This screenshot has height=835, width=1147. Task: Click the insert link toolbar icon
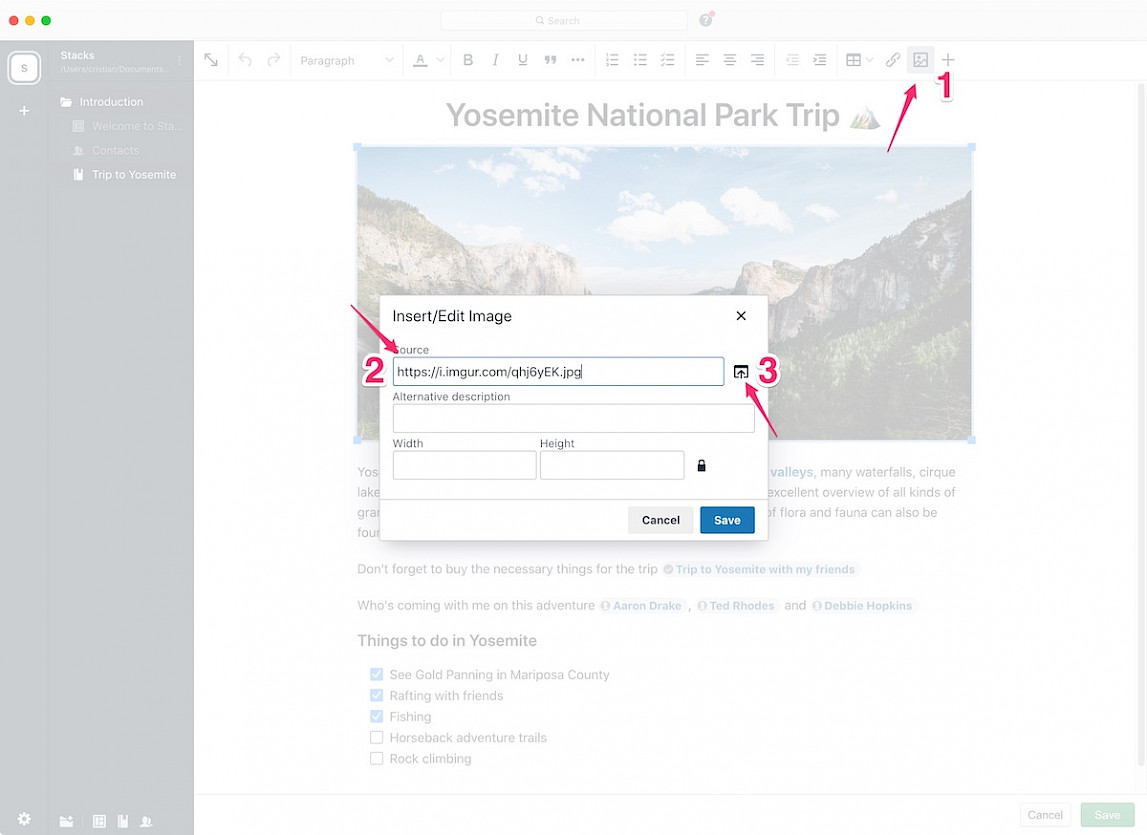tap(893, 60)
